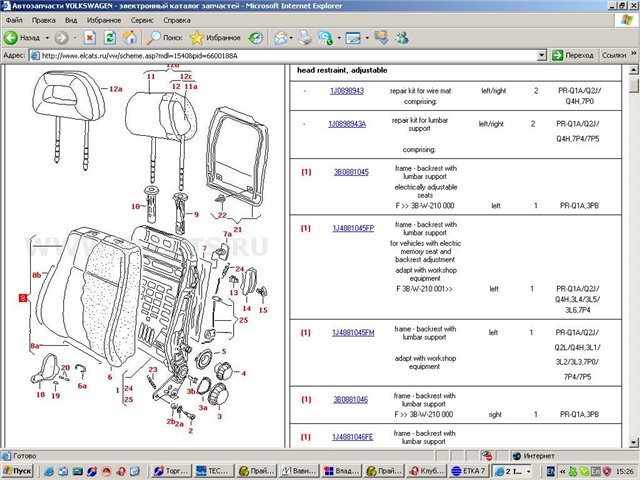Viewport: 640px width, 480px height.
Task: Open part number link 1J0898943A
Action: [347, 124]
